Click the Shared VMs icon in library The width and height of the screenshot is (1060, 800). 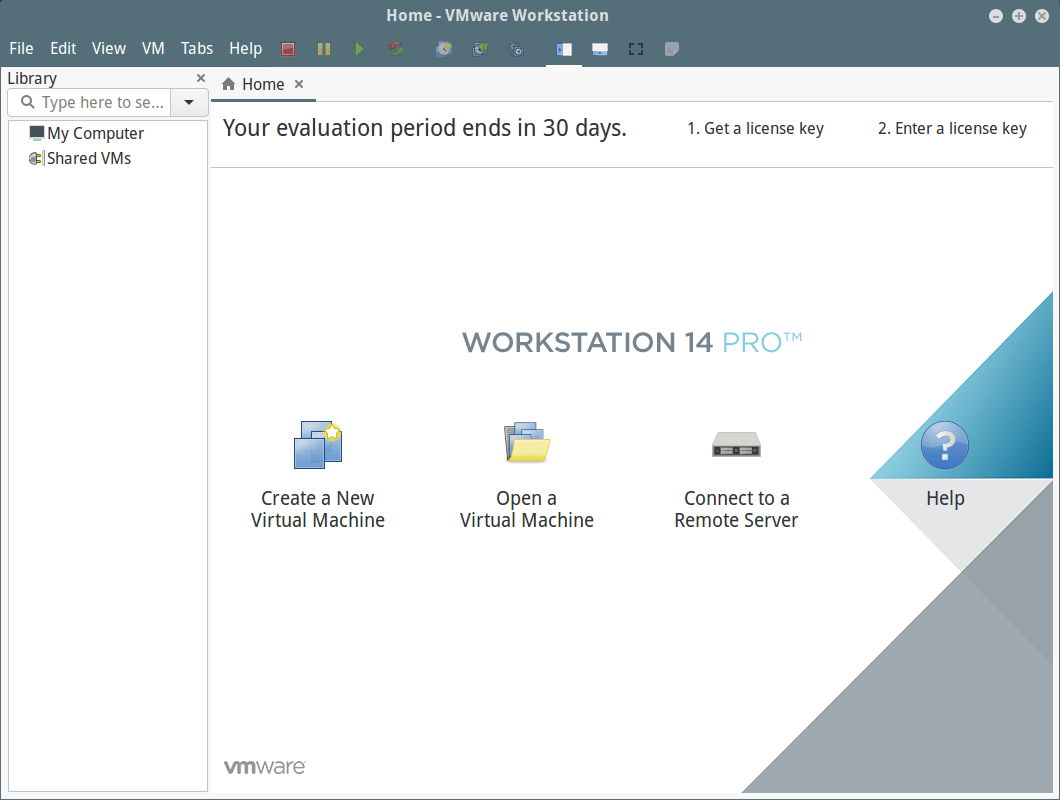point(36,158)
